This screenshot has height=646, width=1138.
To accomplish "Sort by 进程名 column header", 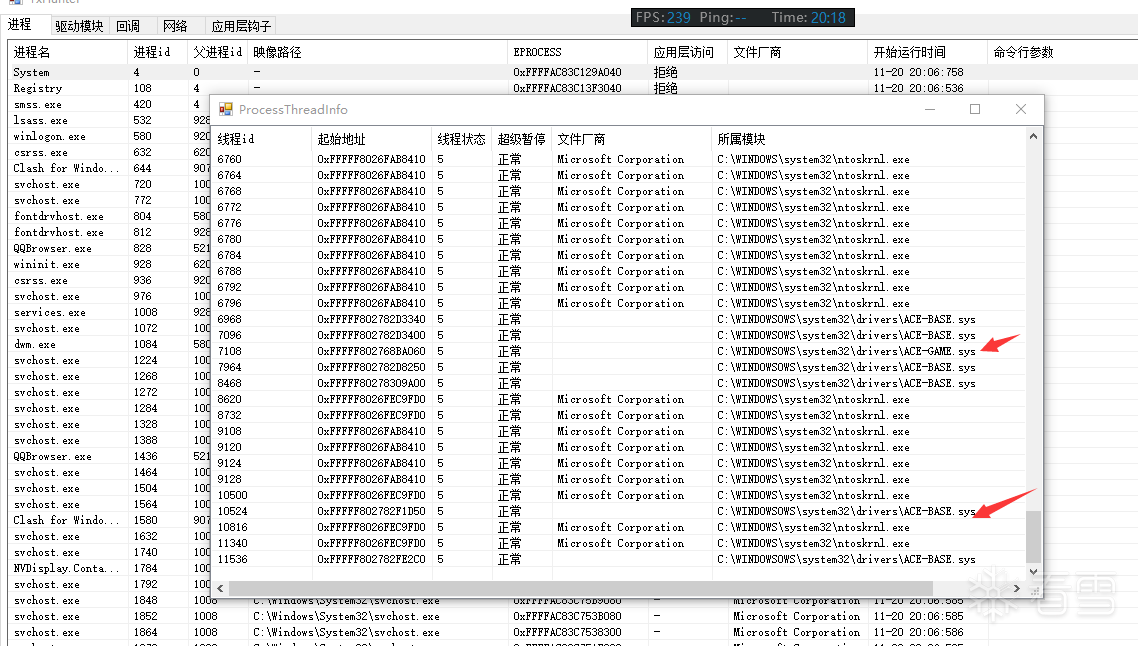I will 67,52.
